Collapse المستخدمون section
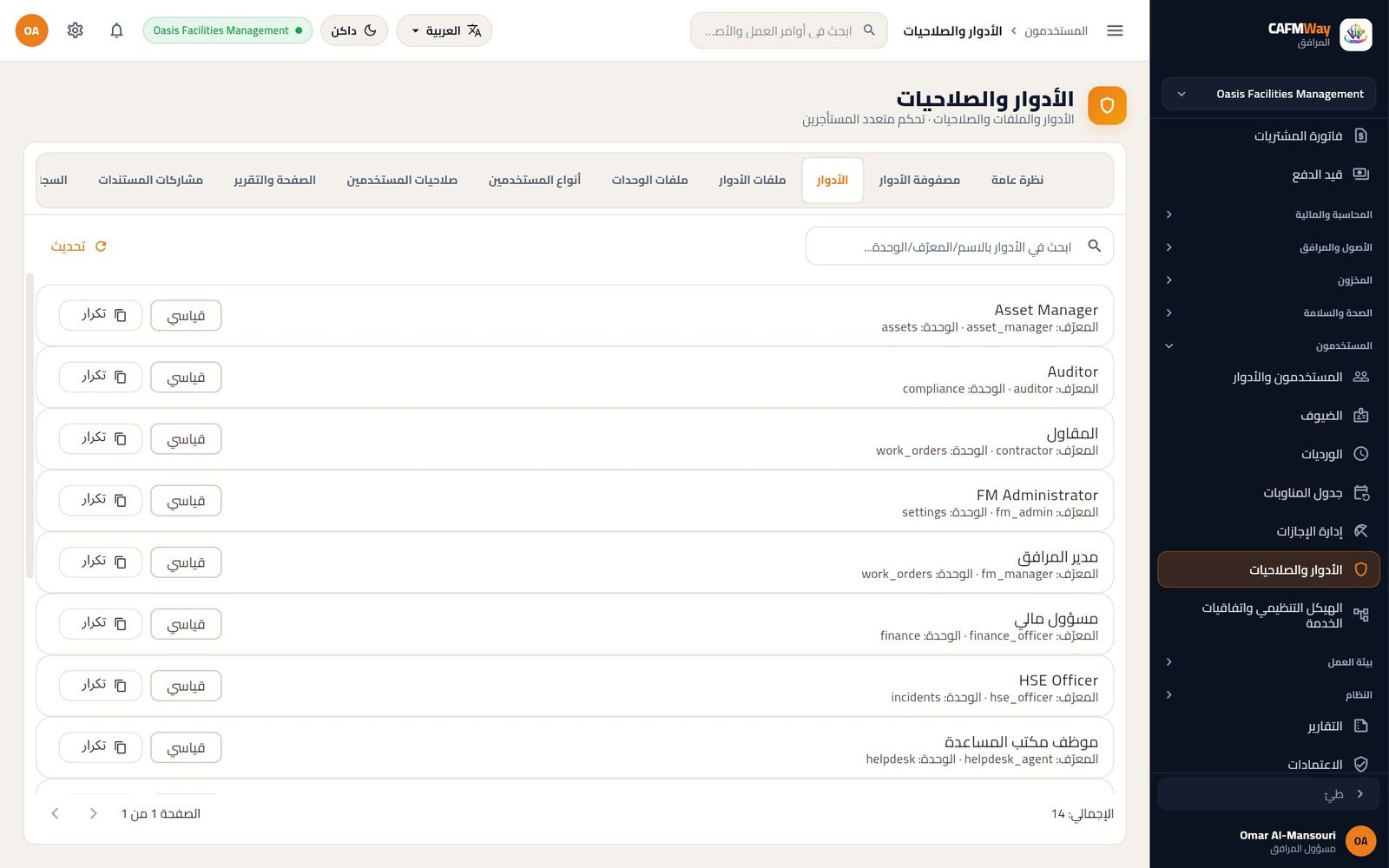This screenshot has height=868, width=1389. coord(1268,345)
